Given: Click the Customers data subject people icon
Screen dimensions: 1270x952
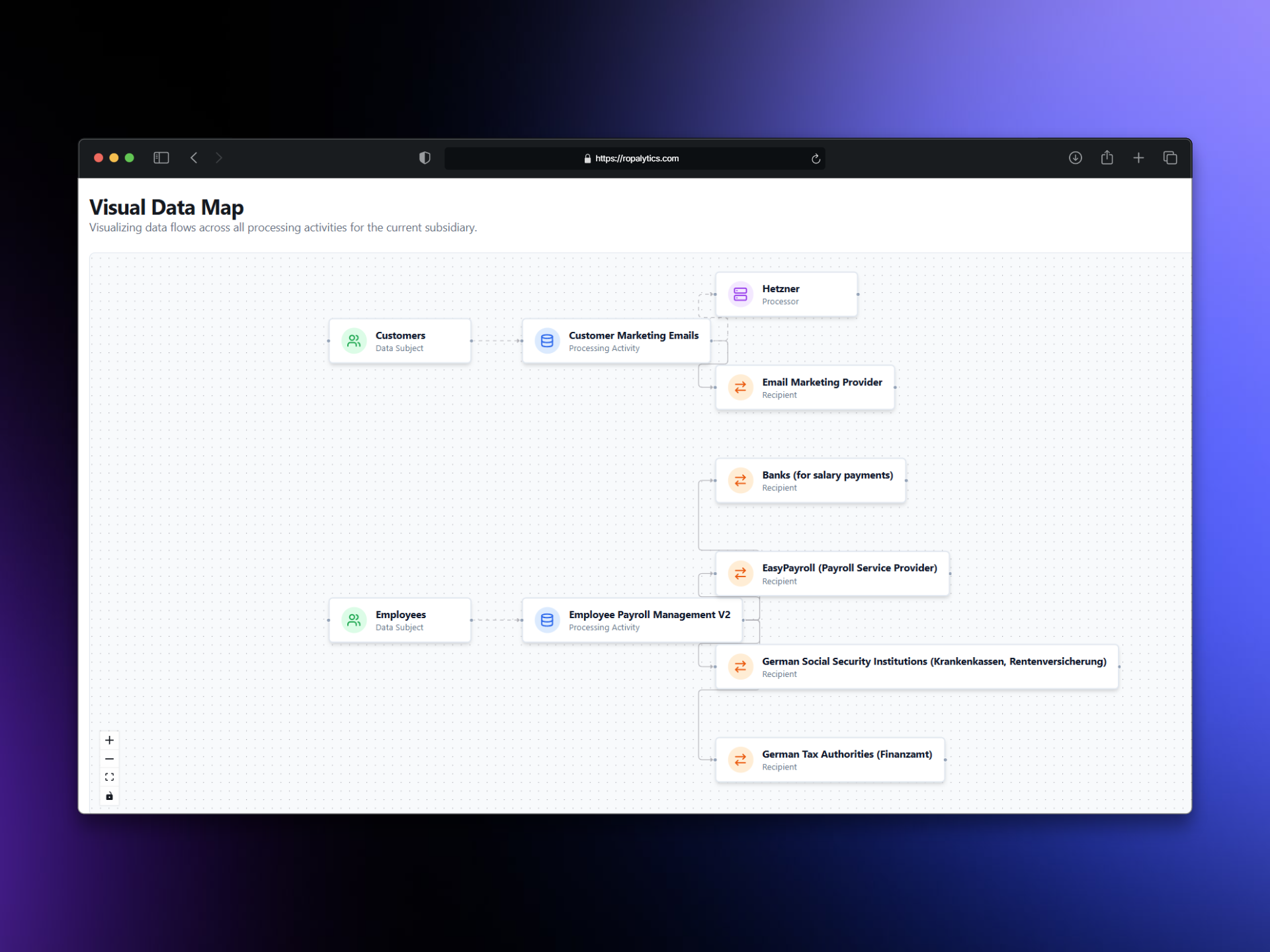Looking at the screenshot, I should point(354,341).
